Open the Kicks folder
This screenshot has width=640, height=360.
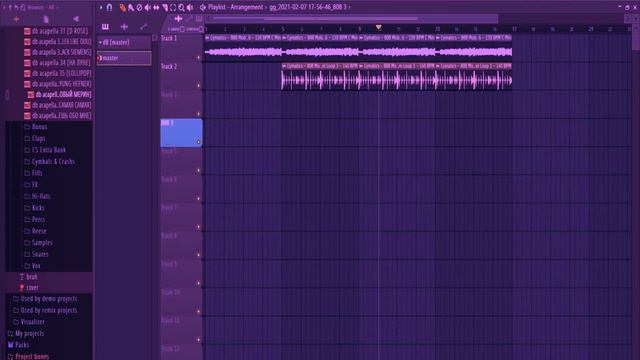coord(34,208)
